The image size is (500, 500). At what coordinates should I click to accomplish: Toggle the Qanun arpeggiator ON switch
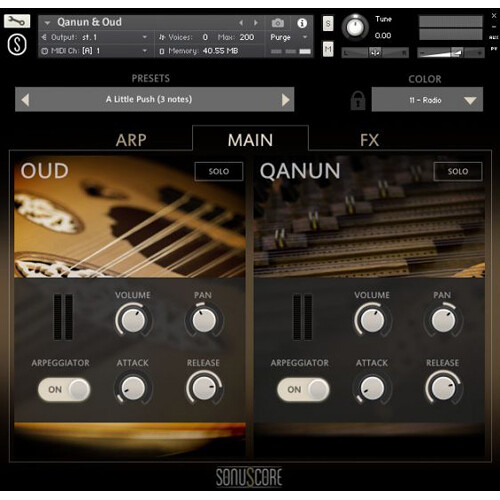click(303, 389)
